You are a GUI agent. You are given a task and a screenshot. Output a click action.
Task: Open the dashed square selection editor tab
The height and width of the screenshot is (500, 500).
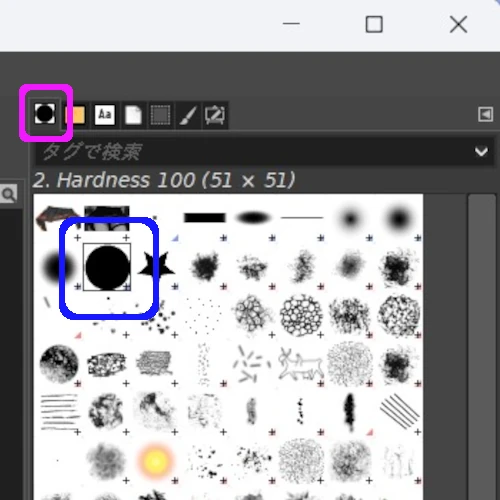(160, 115)
